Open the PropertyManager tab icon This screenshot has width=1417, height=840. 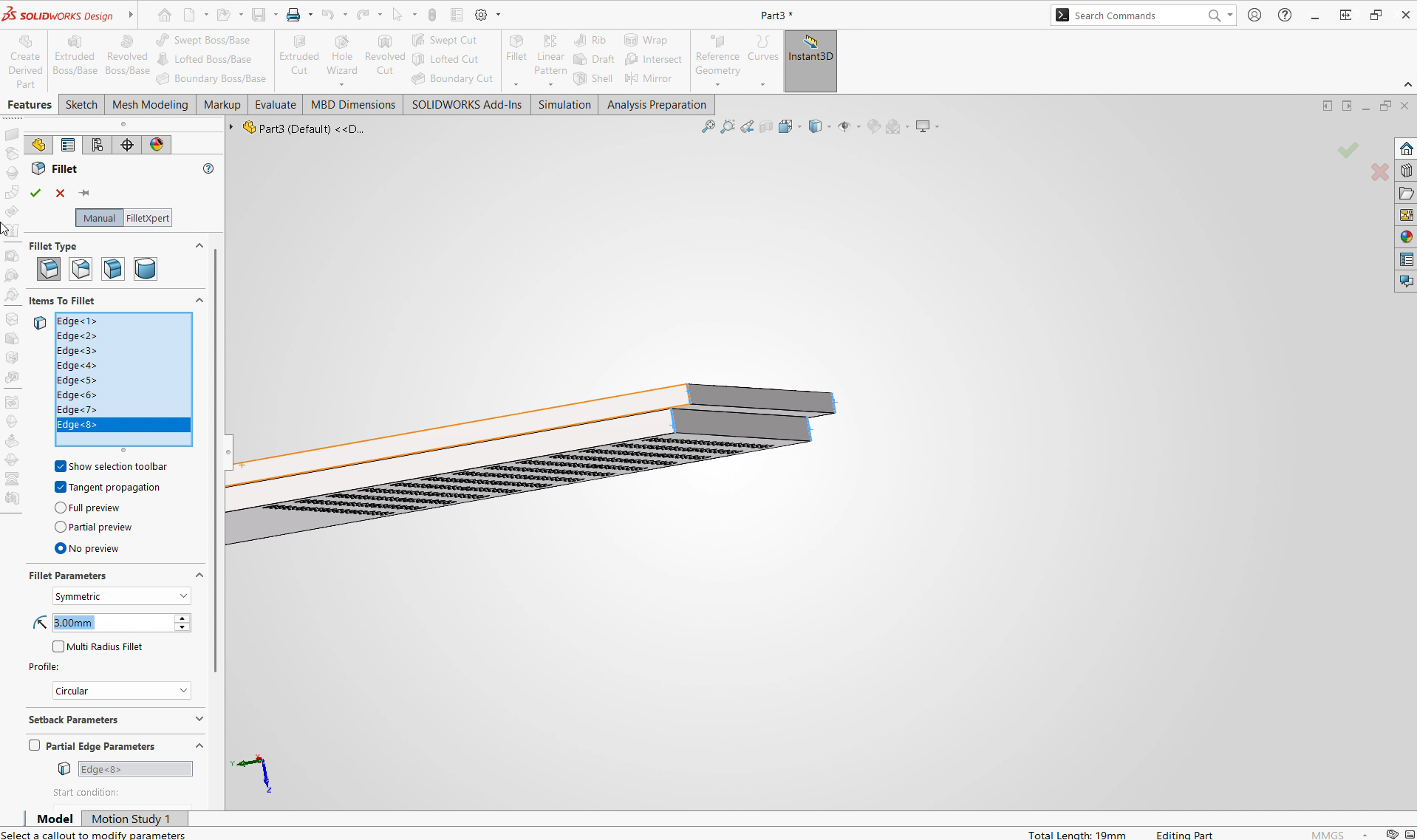[68, 145]
